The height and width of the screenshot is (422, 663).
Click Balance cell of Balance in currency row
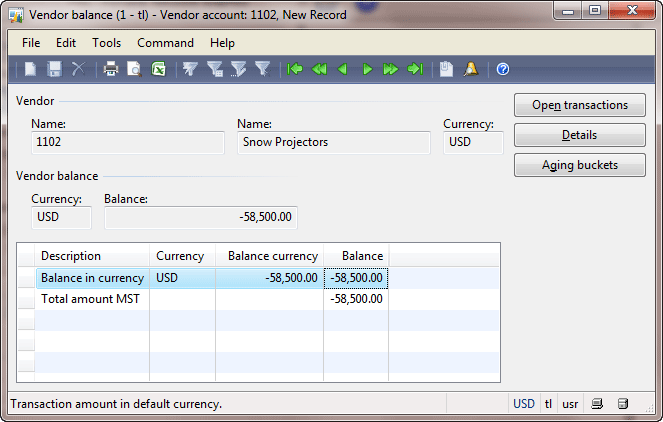[x=356, y=278]
